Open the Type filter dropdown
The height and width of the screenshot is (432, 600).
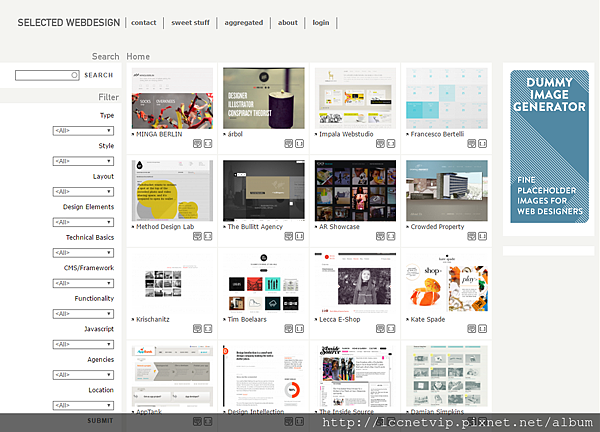pos(83,131)
